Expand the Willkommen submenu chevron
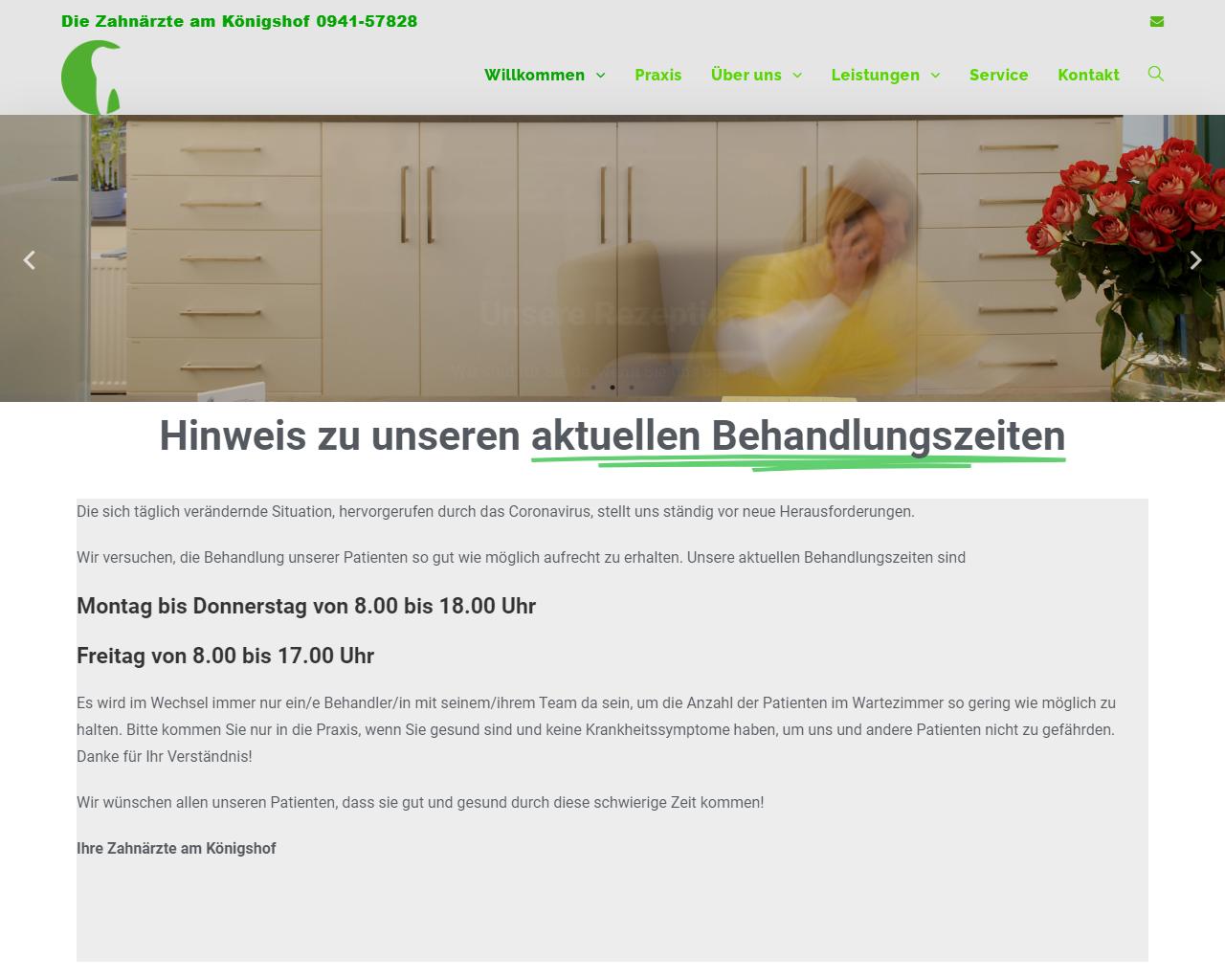This screenshot has width=1225, height=980. click(601, 76)
